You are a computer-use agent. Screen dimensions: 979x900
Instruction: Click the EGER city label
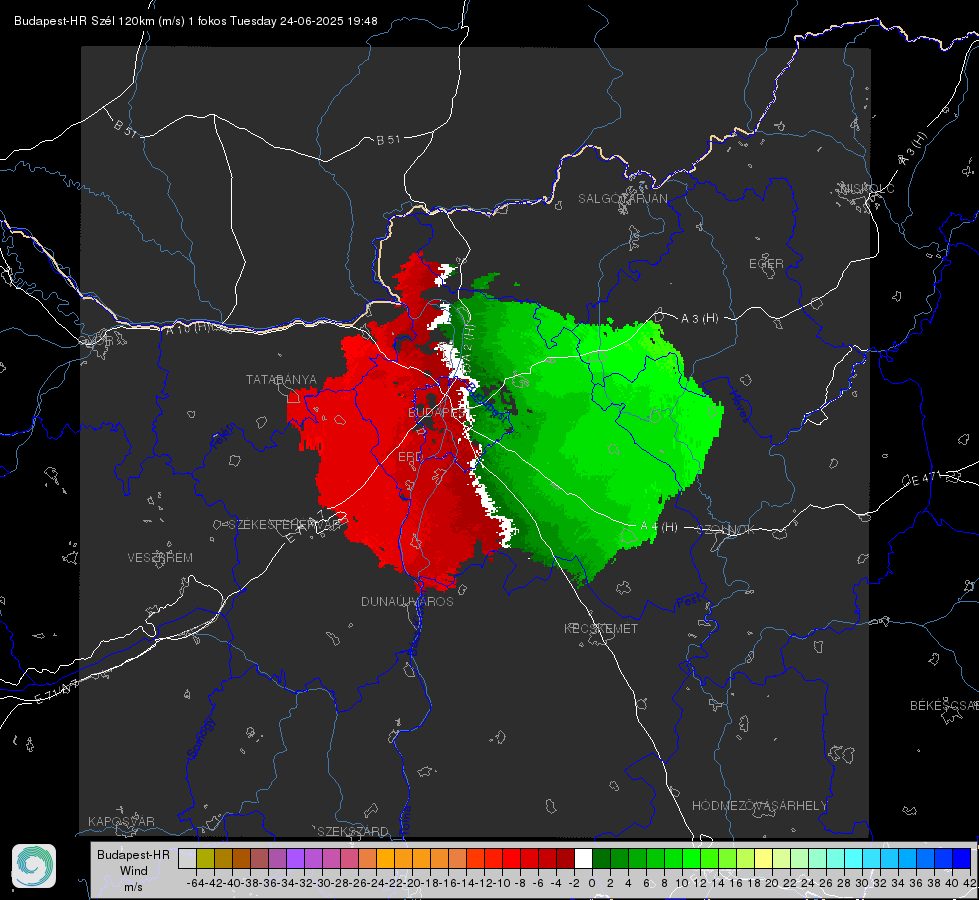pyautogui.click(x=766, y=264)
